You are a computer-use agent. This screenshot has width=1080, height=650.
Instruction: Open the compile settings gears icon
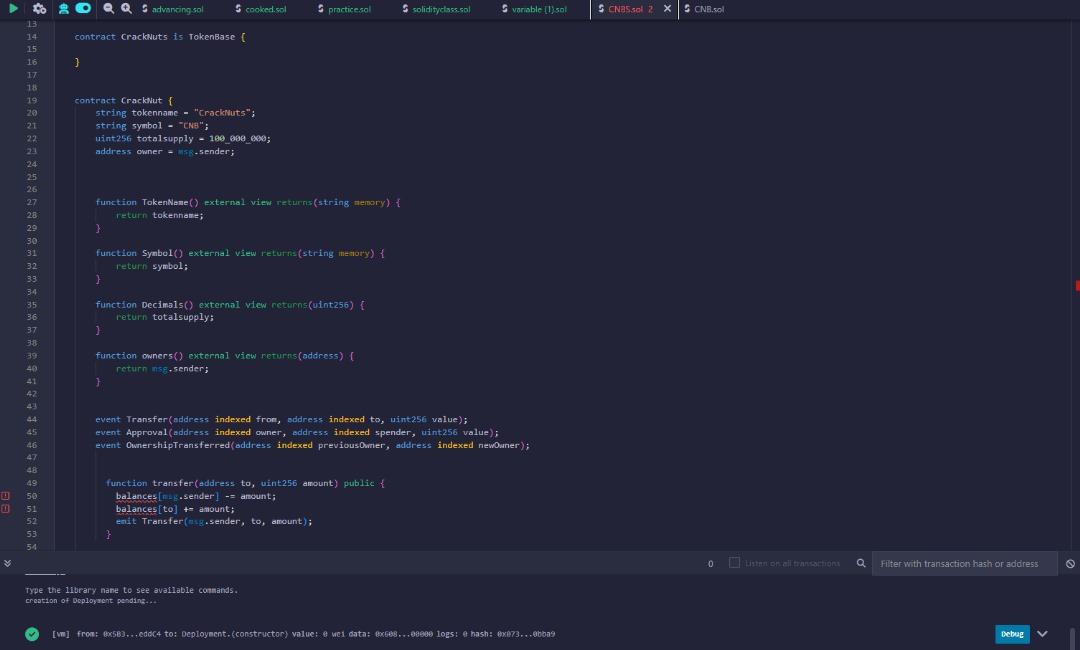coord(39,9)
